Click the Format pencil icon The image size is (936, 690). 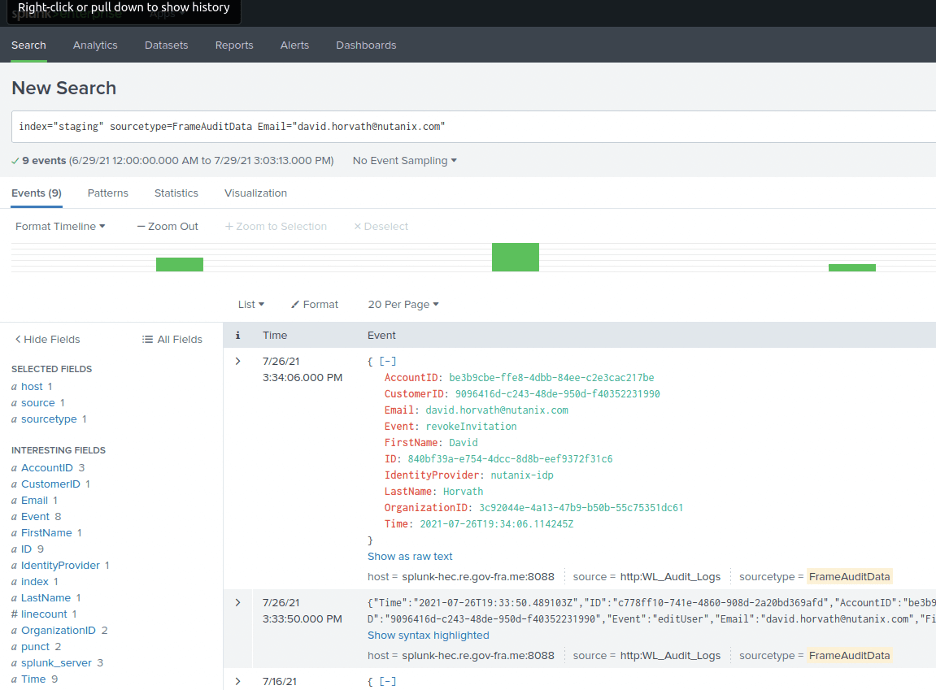point(295,305)
